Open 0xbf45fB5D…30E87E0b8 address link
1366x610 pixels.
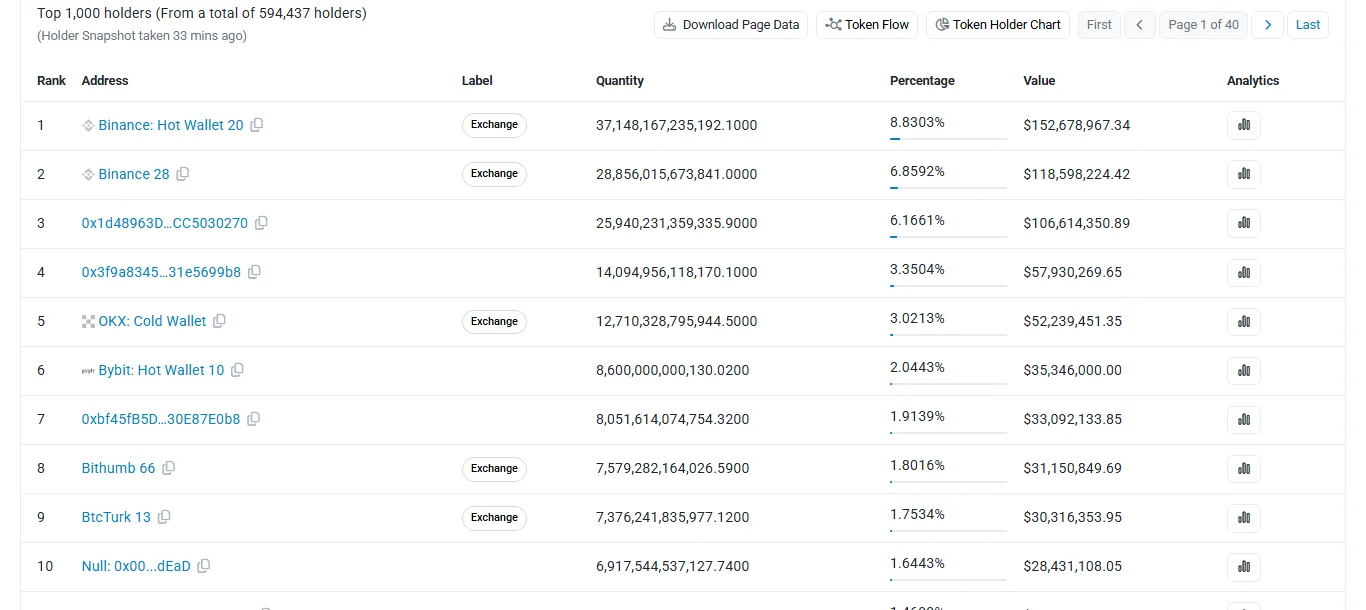coord(161,419)
